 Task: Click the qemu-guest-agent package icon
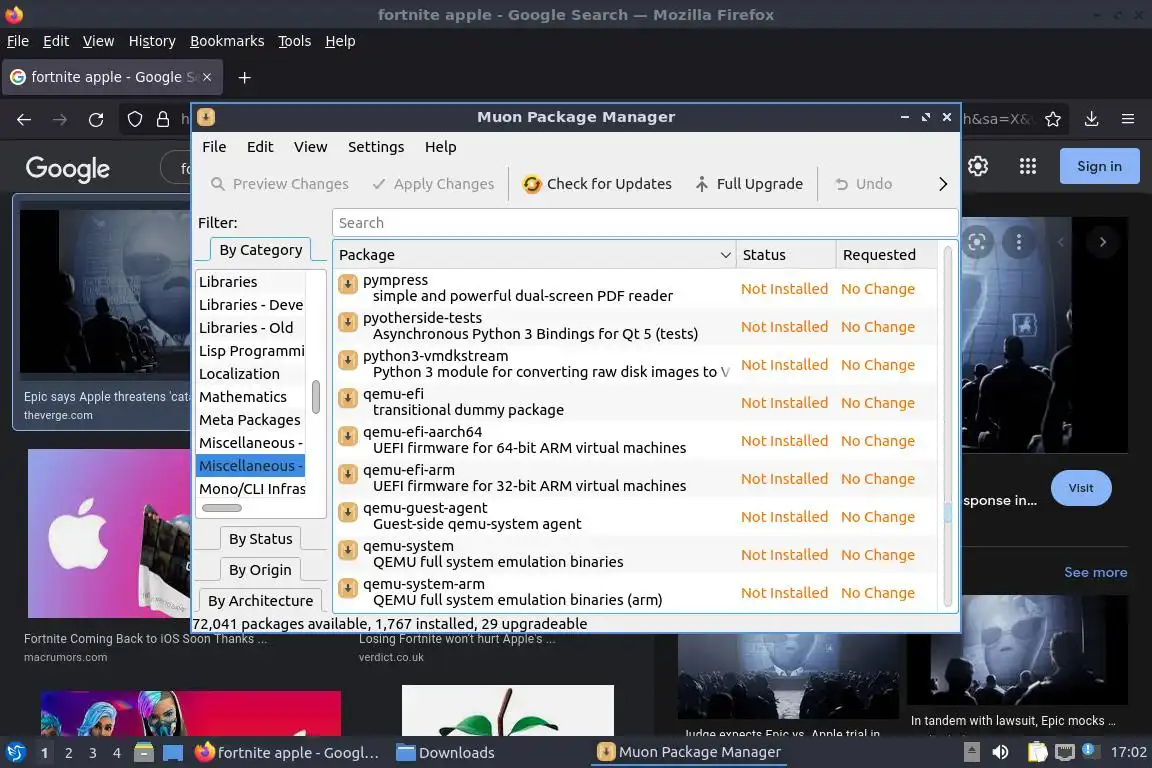(x=348, y=512)
